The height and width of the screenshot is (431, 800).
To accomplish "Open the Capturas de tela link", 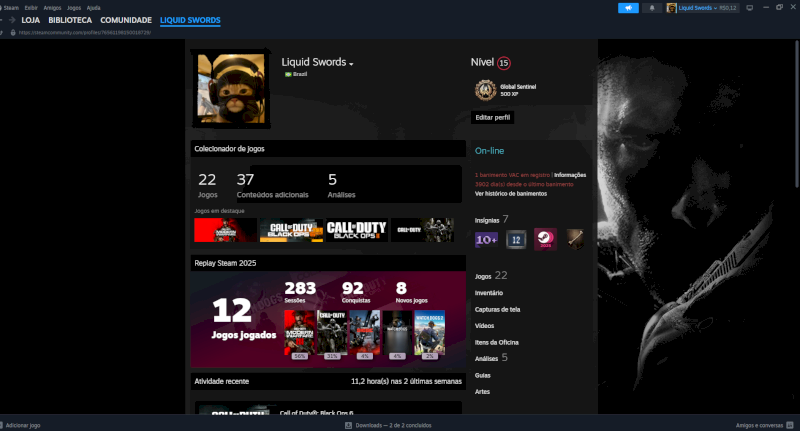I will [497, 310].
